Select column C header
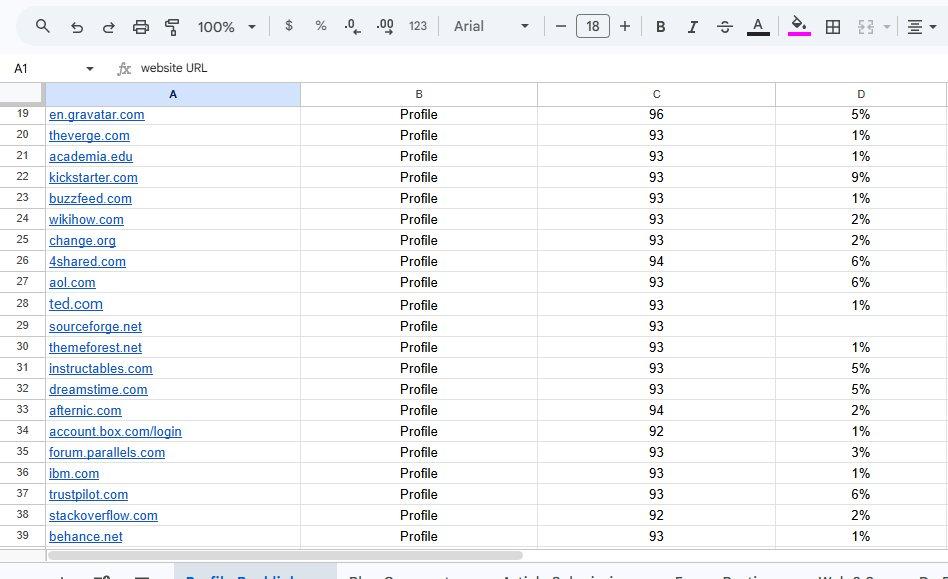This screenshot has height=579, width=948. click(x=656, y=94)
